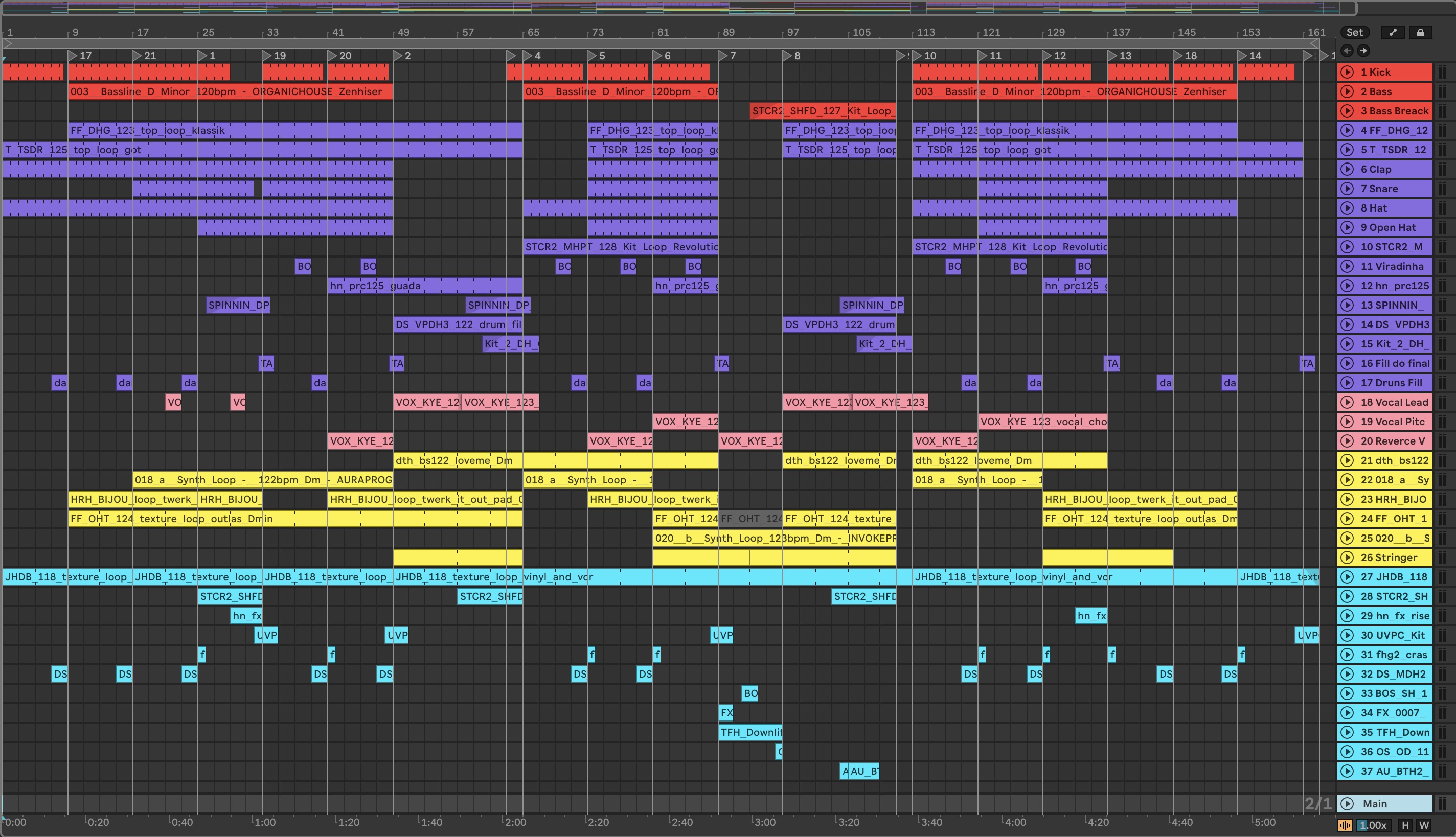Jump to the previous locator arrow

(x=1347, y=51)
